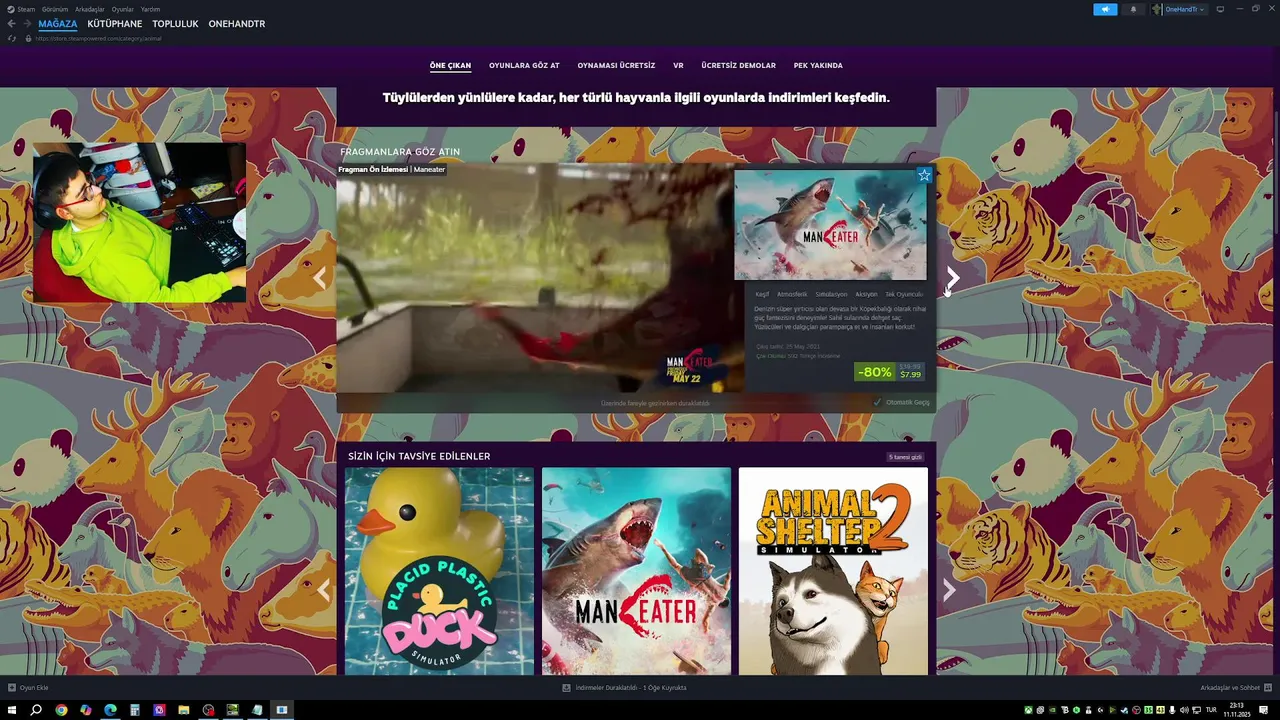
Task: Open the clock showing 23:13
Action: pyautogui.click(x=1237, y=710)
